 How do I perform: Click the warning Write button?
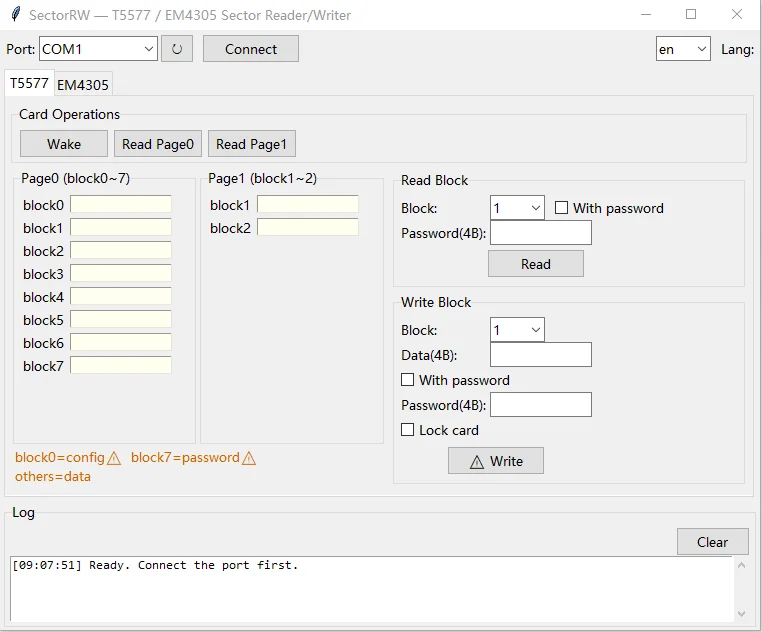[x=496, y=460]
